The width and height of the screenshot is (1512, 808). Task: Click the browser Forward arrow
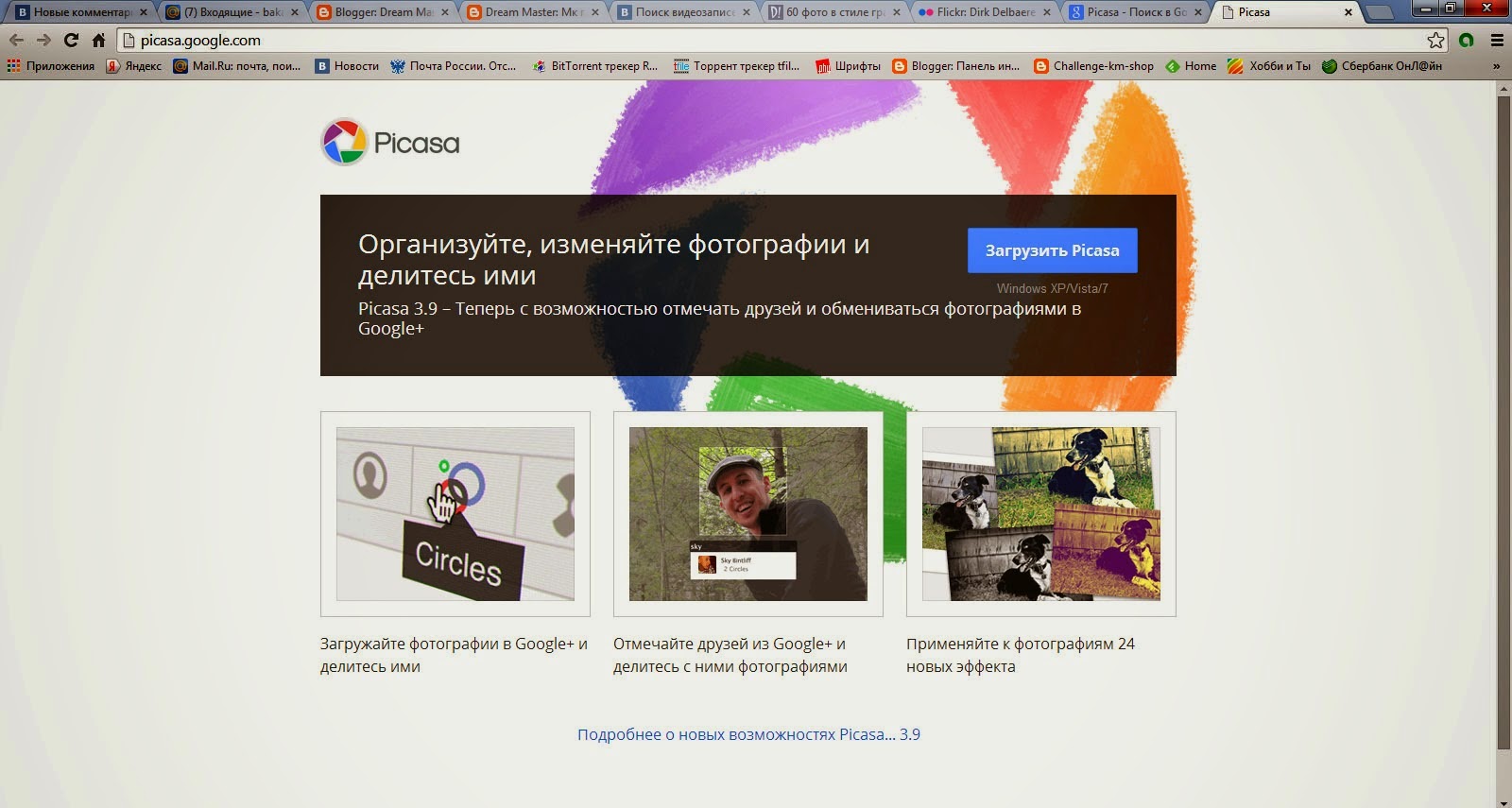[x=43, y=40]
